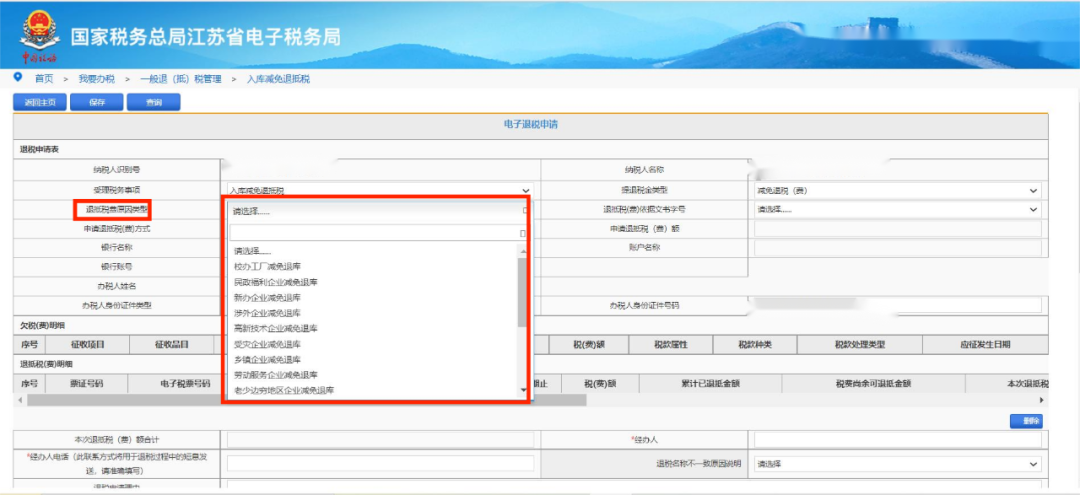Click the 经办人 input field
Viewport: 1080px width, 495px height.
(897, 440)
